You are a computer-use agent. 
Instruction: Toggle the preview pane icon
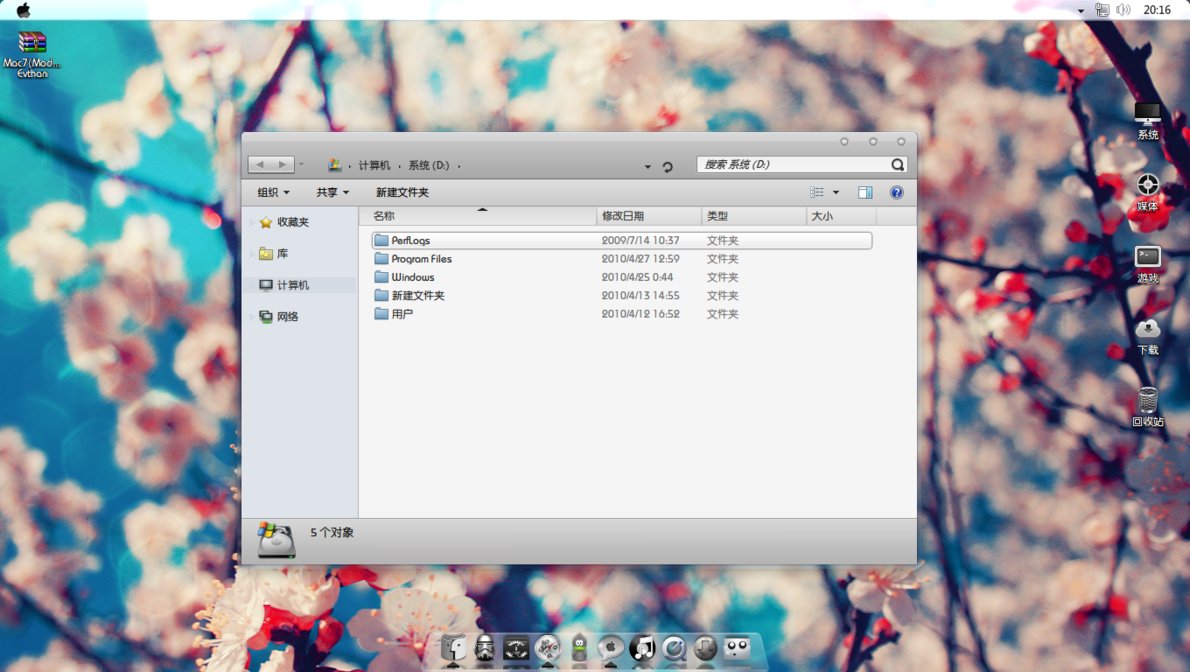tap(865, 192)
